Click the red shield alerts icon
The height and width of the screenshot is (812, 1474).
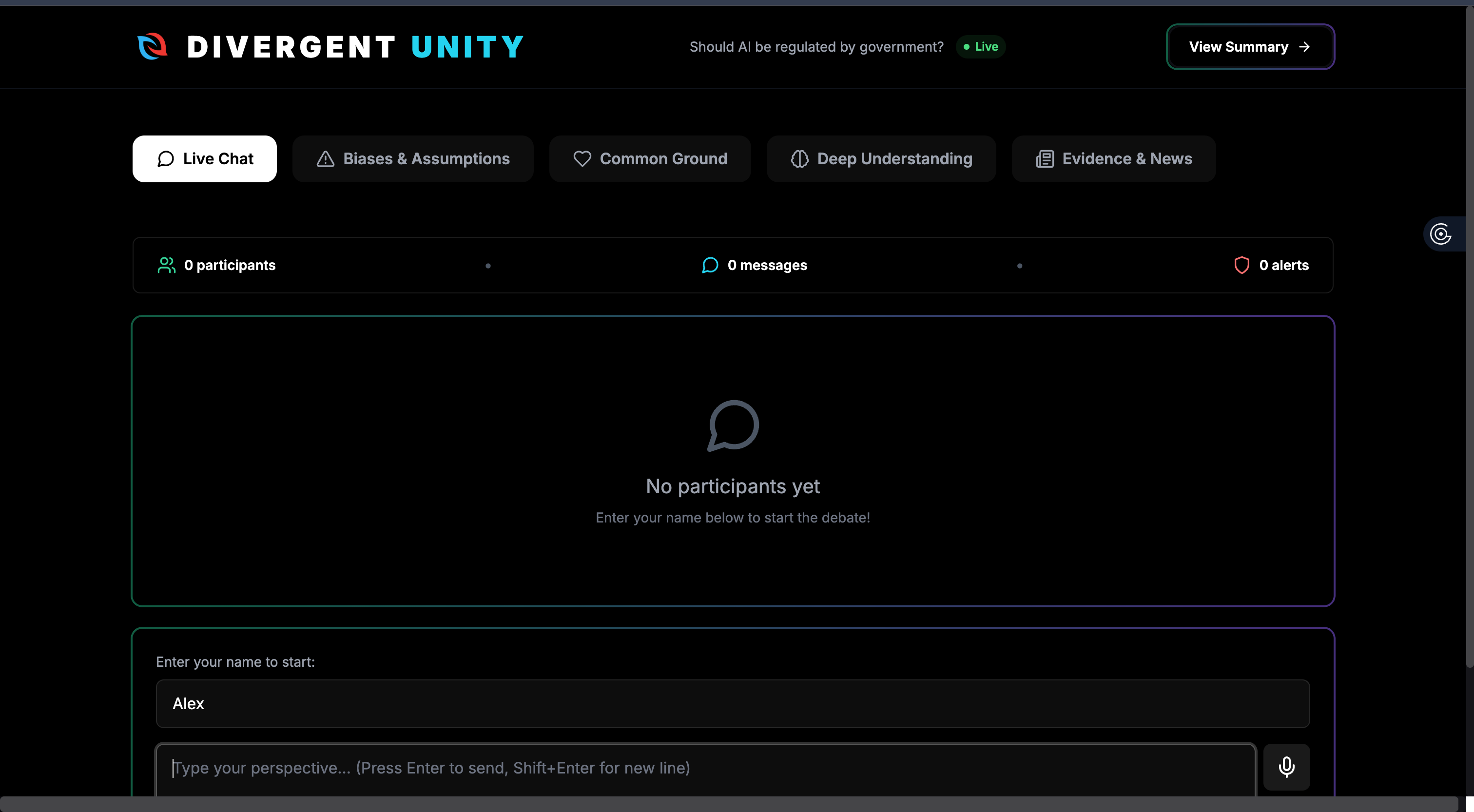tap(1241, 265)
